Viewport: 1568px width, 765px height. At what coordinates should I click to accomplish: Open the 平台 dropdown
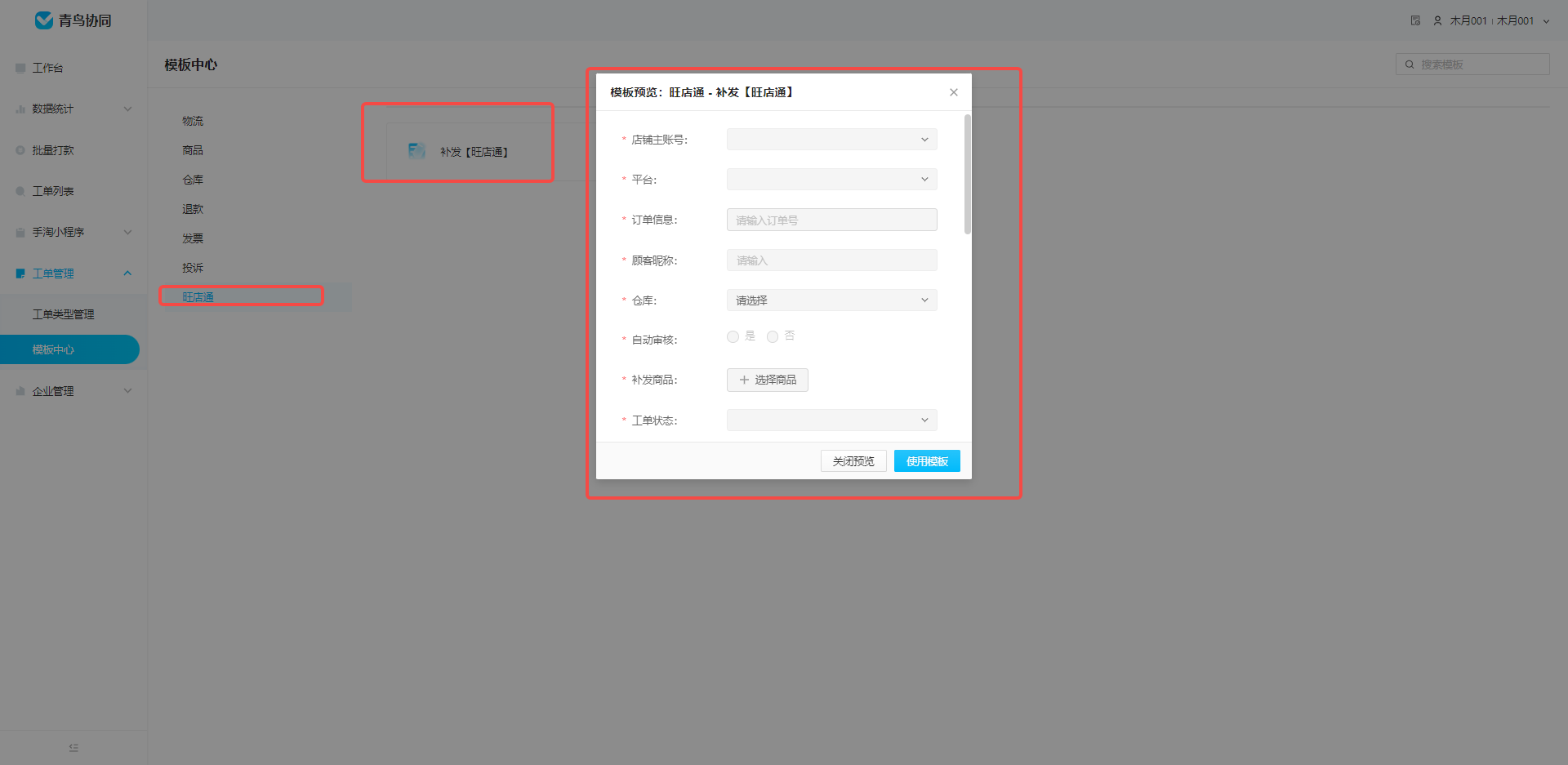832,180
